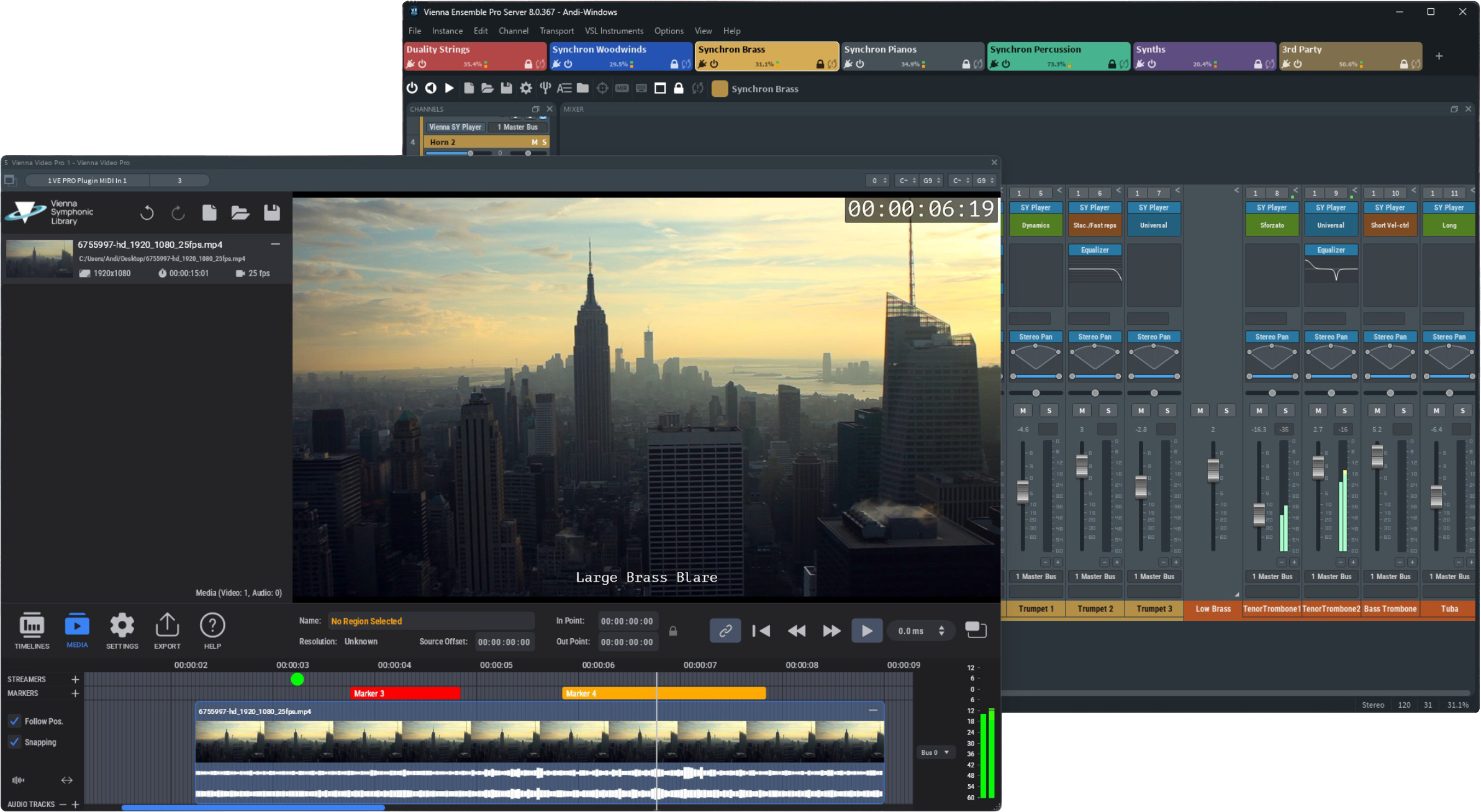Open the Timelines panel in Video Pro
1481x812 pixels.
[x=32, y=631]
